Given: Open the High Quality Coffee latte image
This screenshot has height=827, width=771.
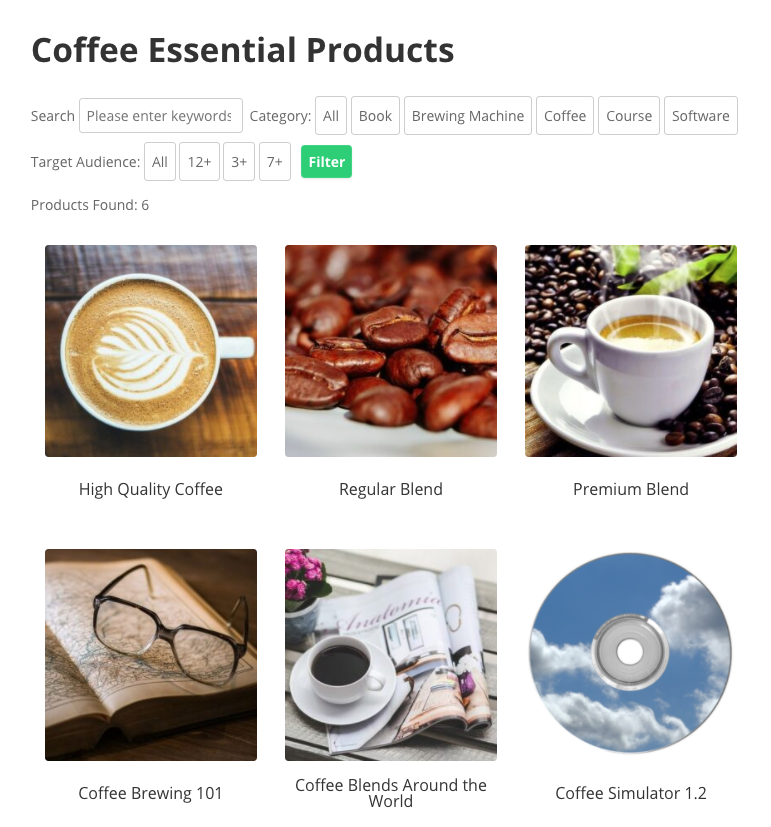Looking at the screenshot, I should click(151, 351).
